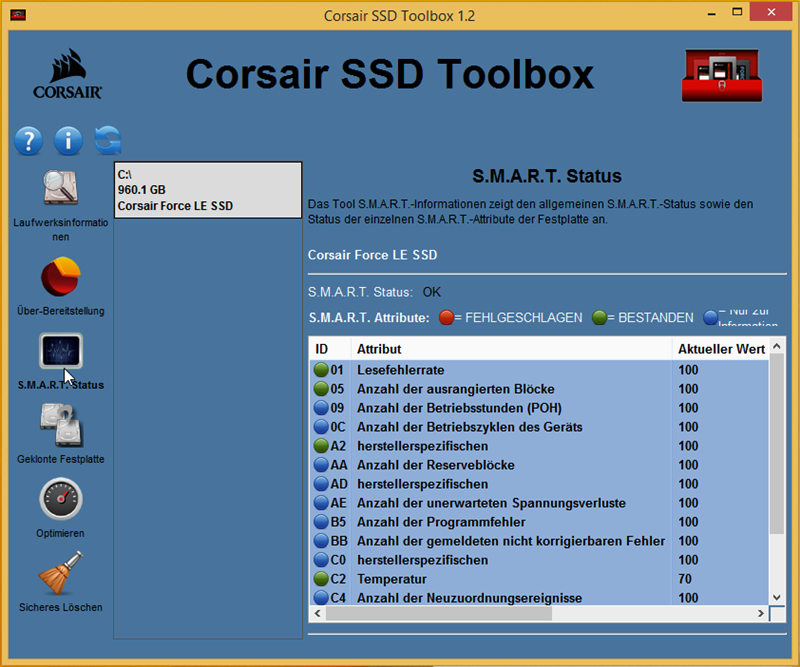Maximize the Corsair SSD Toolbox window
The width and height of the screenshot is (800, 667).
737,12
